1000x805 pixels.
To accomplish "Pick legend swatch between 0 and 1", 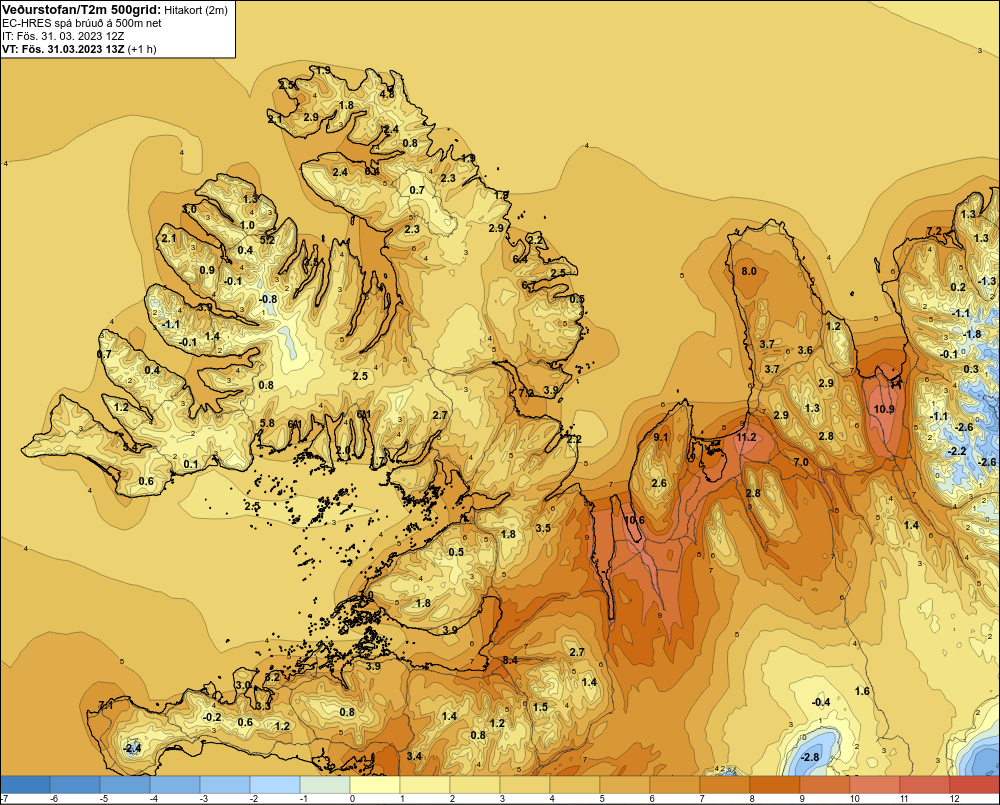I will [x=375, y=785].
